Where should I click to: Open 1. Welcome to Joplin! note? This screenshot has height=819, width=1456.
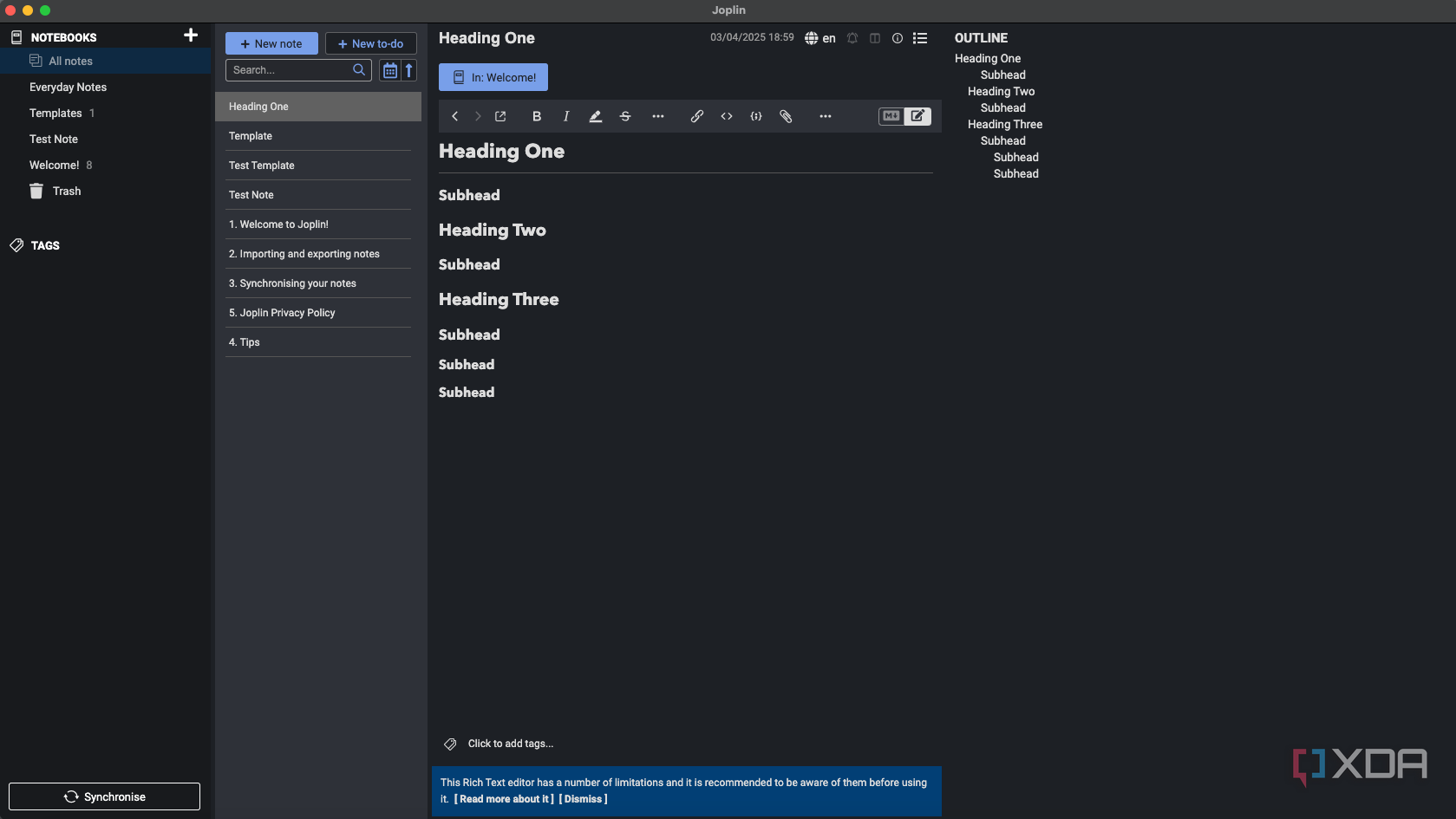tap(318, 224)
